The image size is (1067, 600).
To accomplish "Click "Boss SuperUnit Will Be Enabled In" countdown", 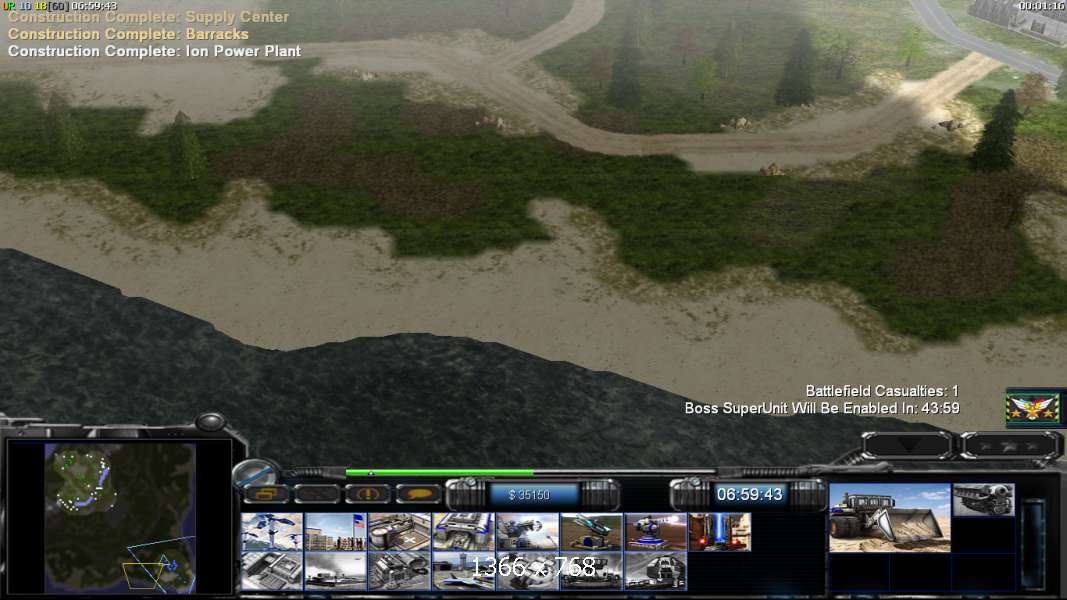I will coord(822,408).
